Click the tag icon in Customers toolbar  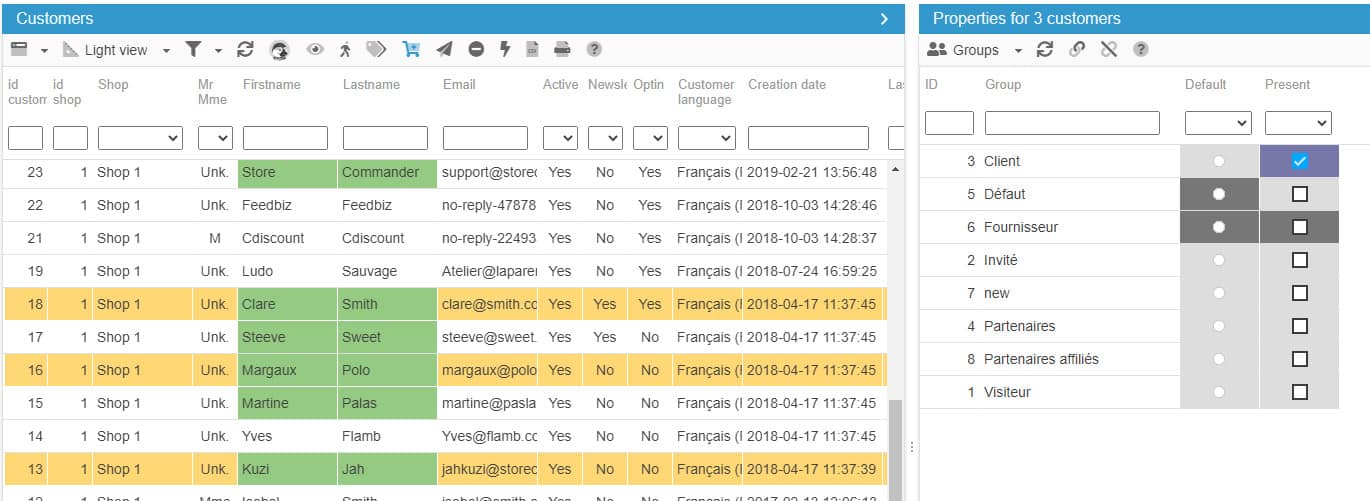[x=376, y=49]
